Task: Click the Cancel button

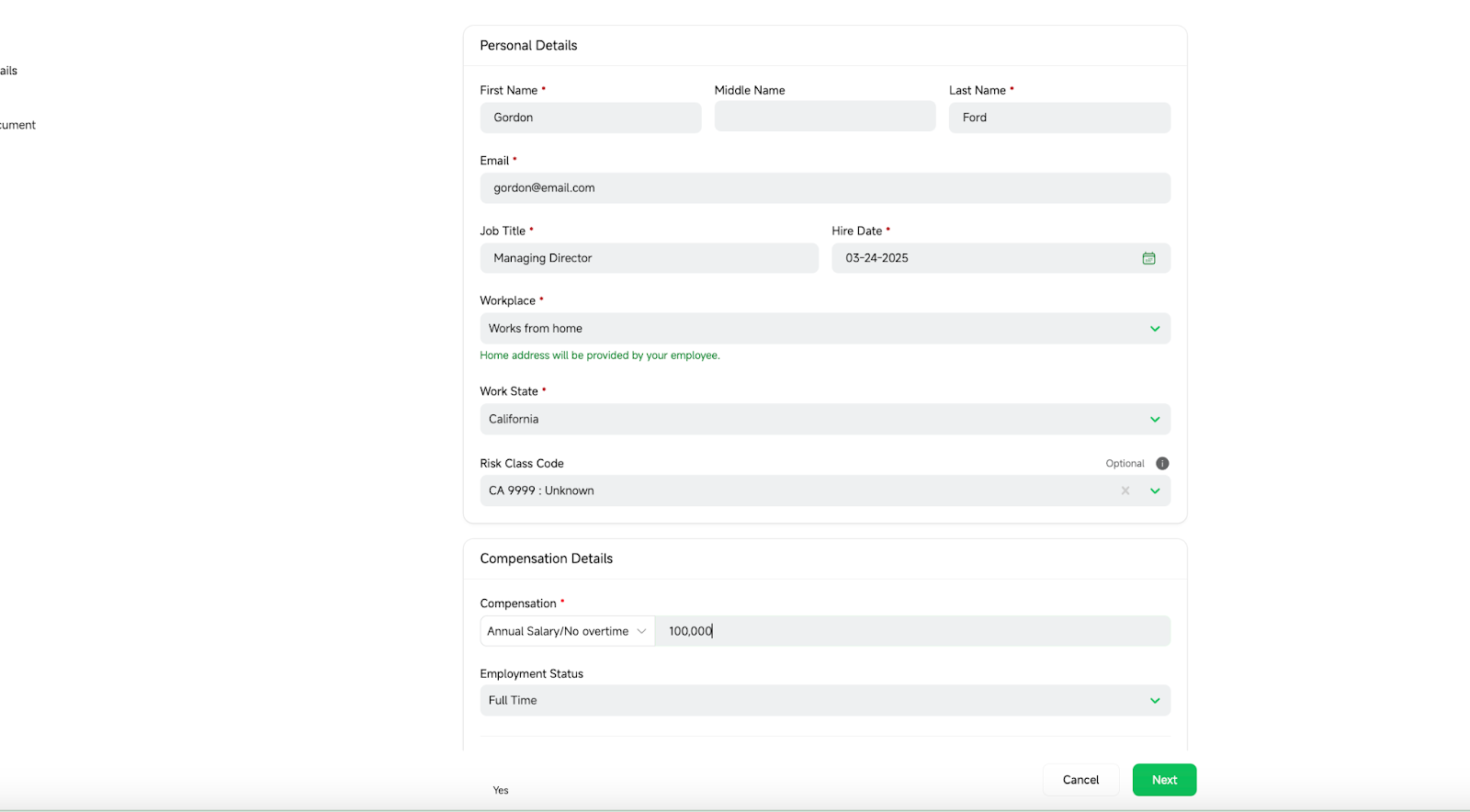Action: point(1080,780)
